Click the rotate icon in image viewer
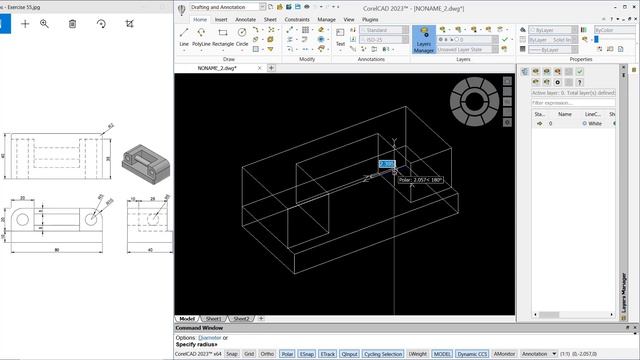This screenshot has height=360, width=640. (101, 24)
